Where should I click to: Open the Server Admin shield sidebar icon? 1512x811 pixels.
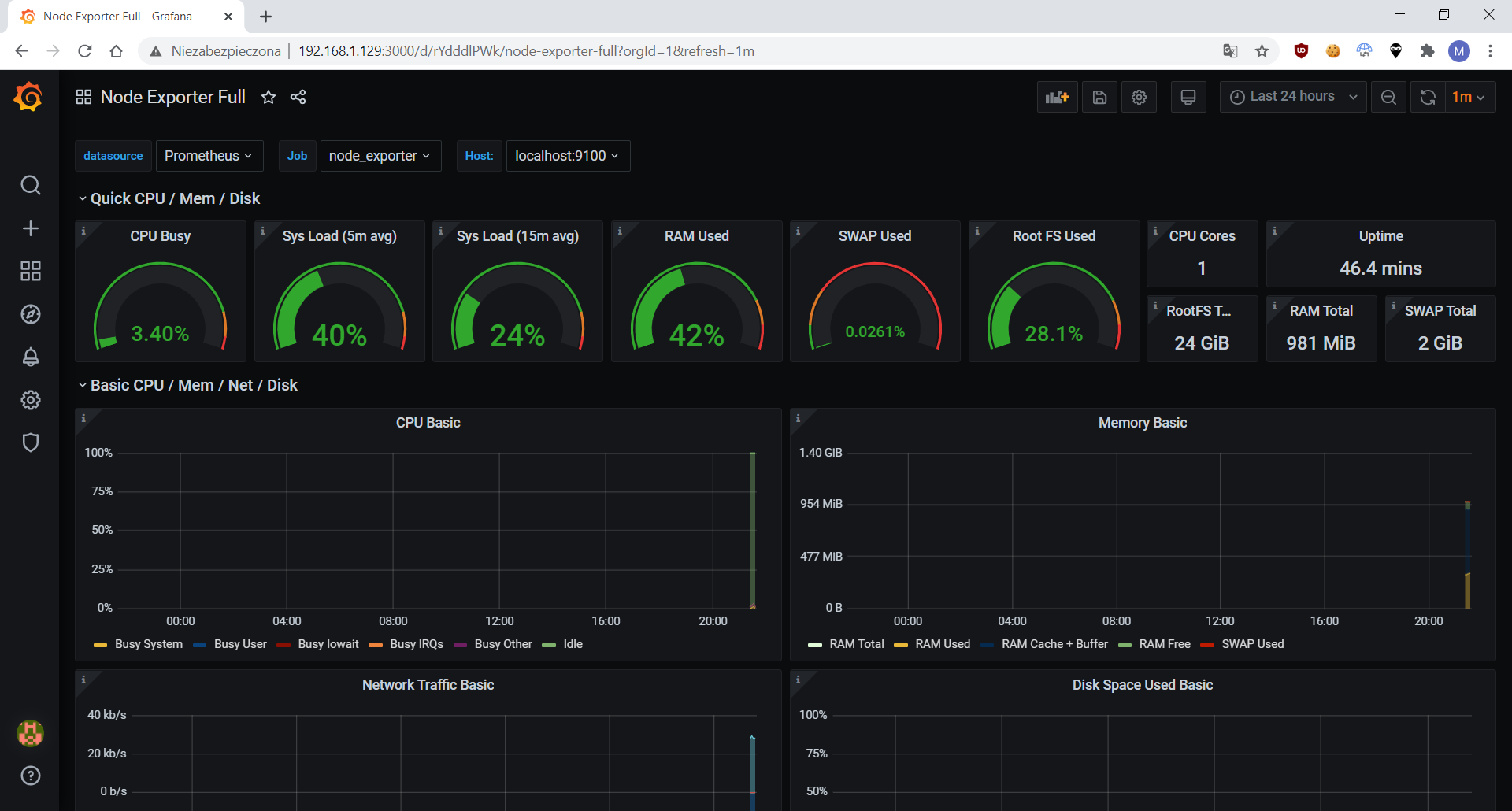(30, 443)
